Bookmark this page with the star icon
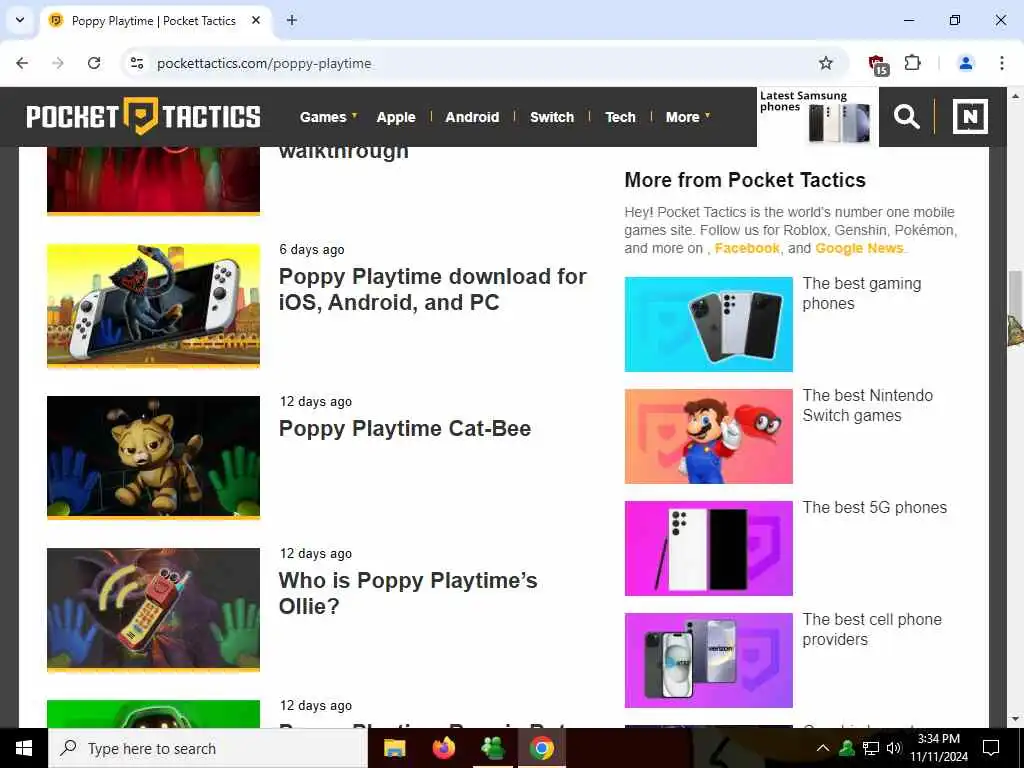 pyautogui.click(x=825, y=63)
